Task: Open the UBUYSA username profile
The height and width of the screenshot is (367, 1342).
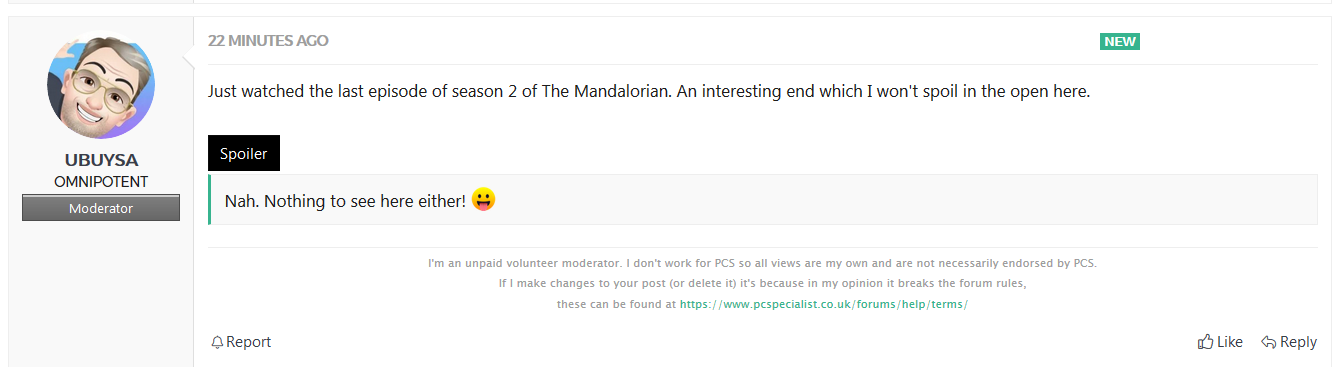Action: (x=101, y=160)
